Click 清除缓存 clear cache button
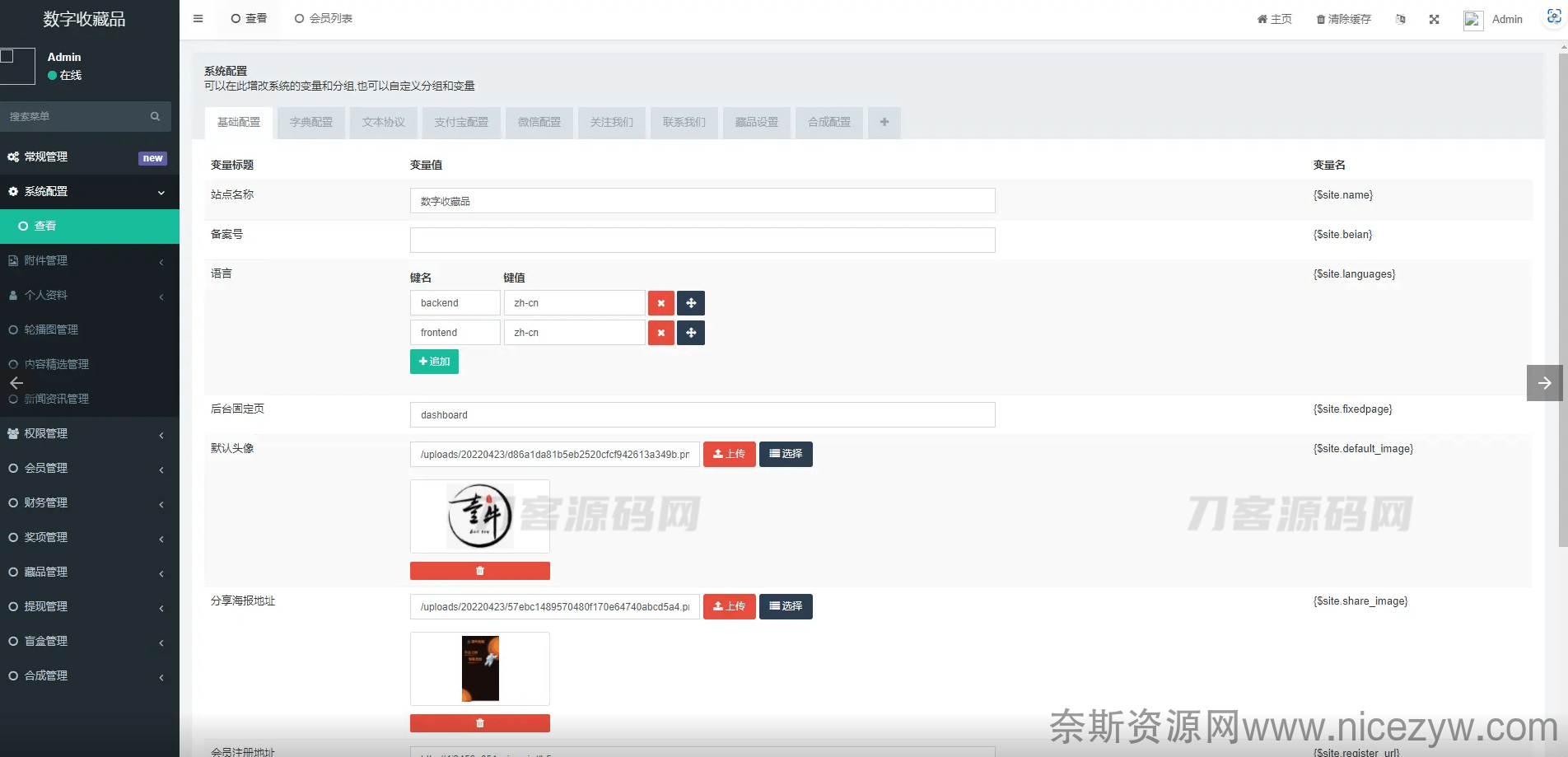This screenshot has width=1568, height=757. (x=1343, y=19)
